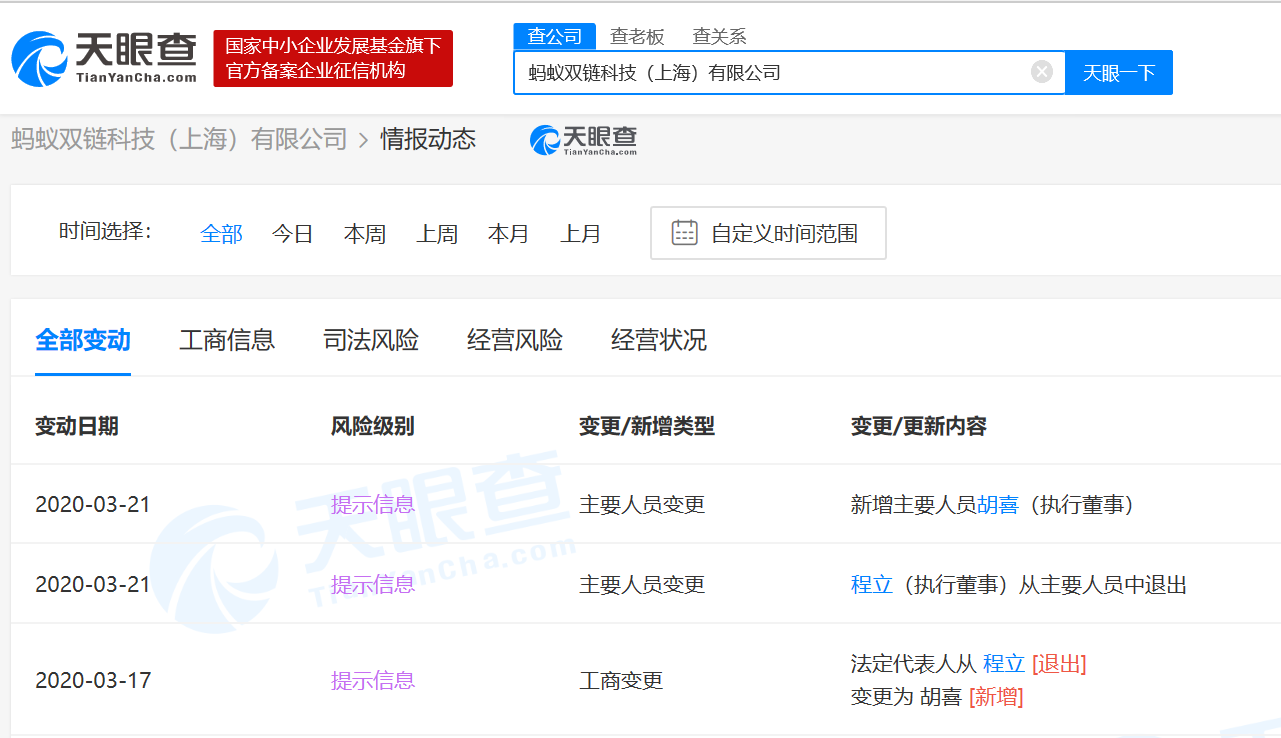Click the 情报动态 breadcrumb text
Viewport: 1281px width, 738px height.
(428, 139)
